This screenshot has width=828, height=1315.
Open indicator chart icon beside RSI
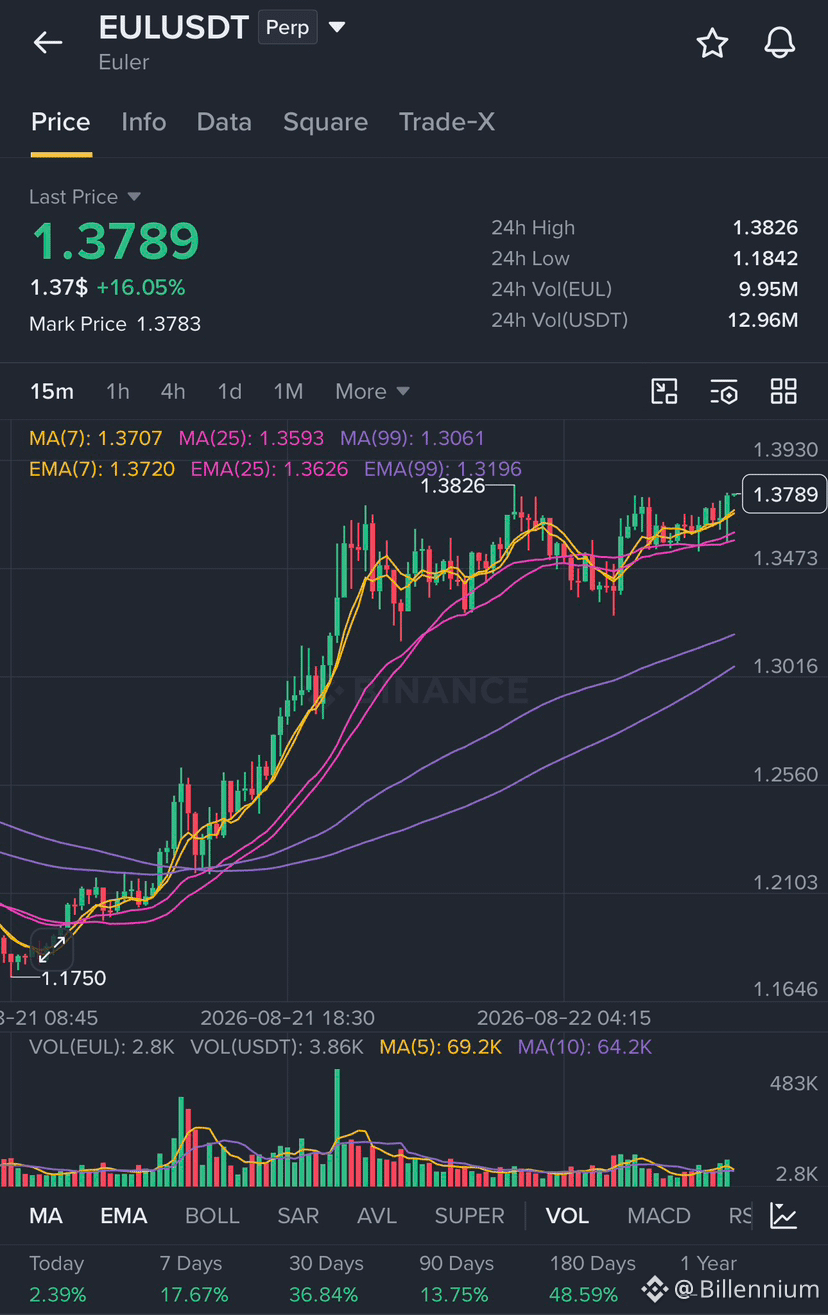[784, 1215]
